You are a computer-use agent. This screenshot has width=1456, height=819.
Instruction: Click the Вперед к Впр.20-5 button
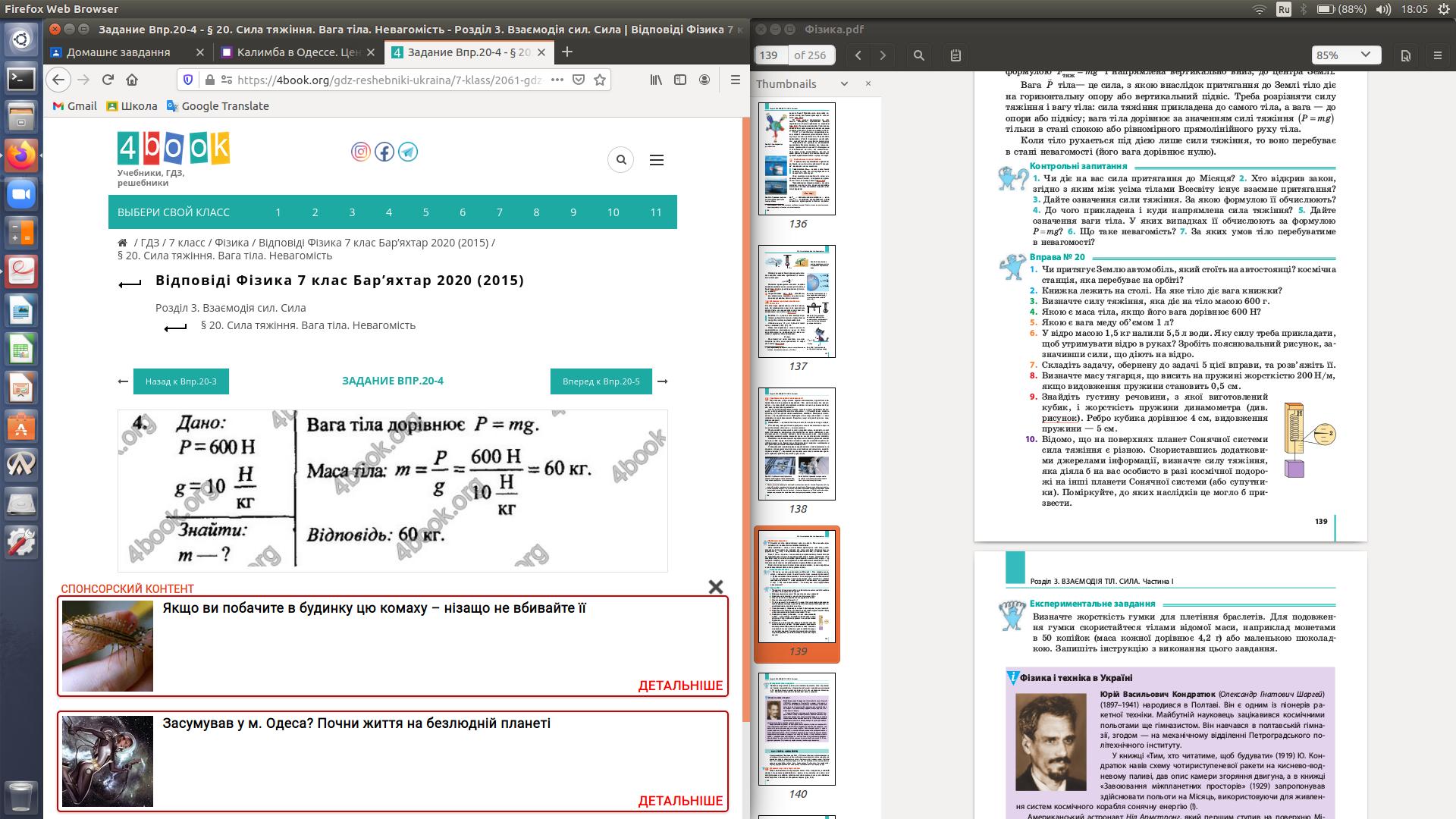point(601,381)
